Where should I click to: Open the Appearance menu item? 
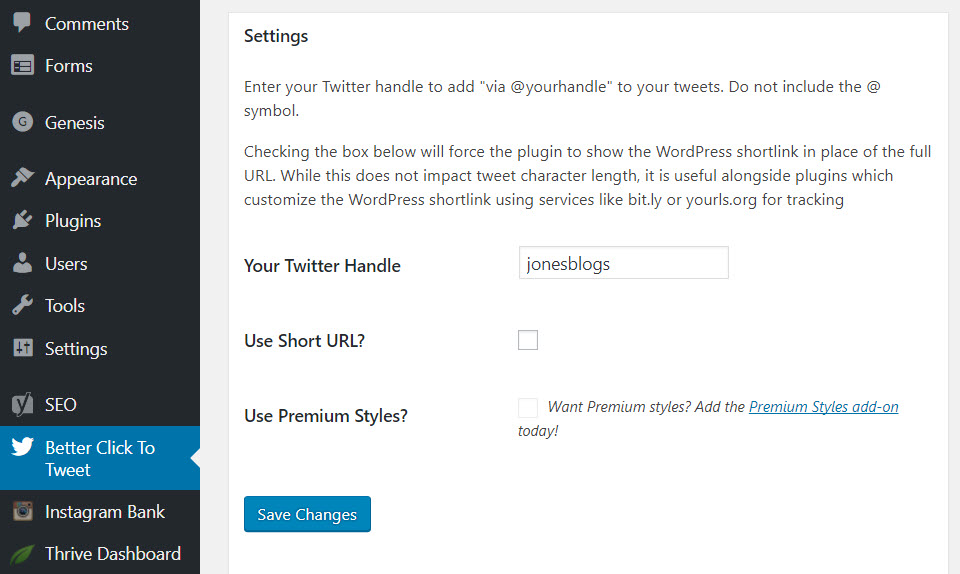(x=91, y=179)
